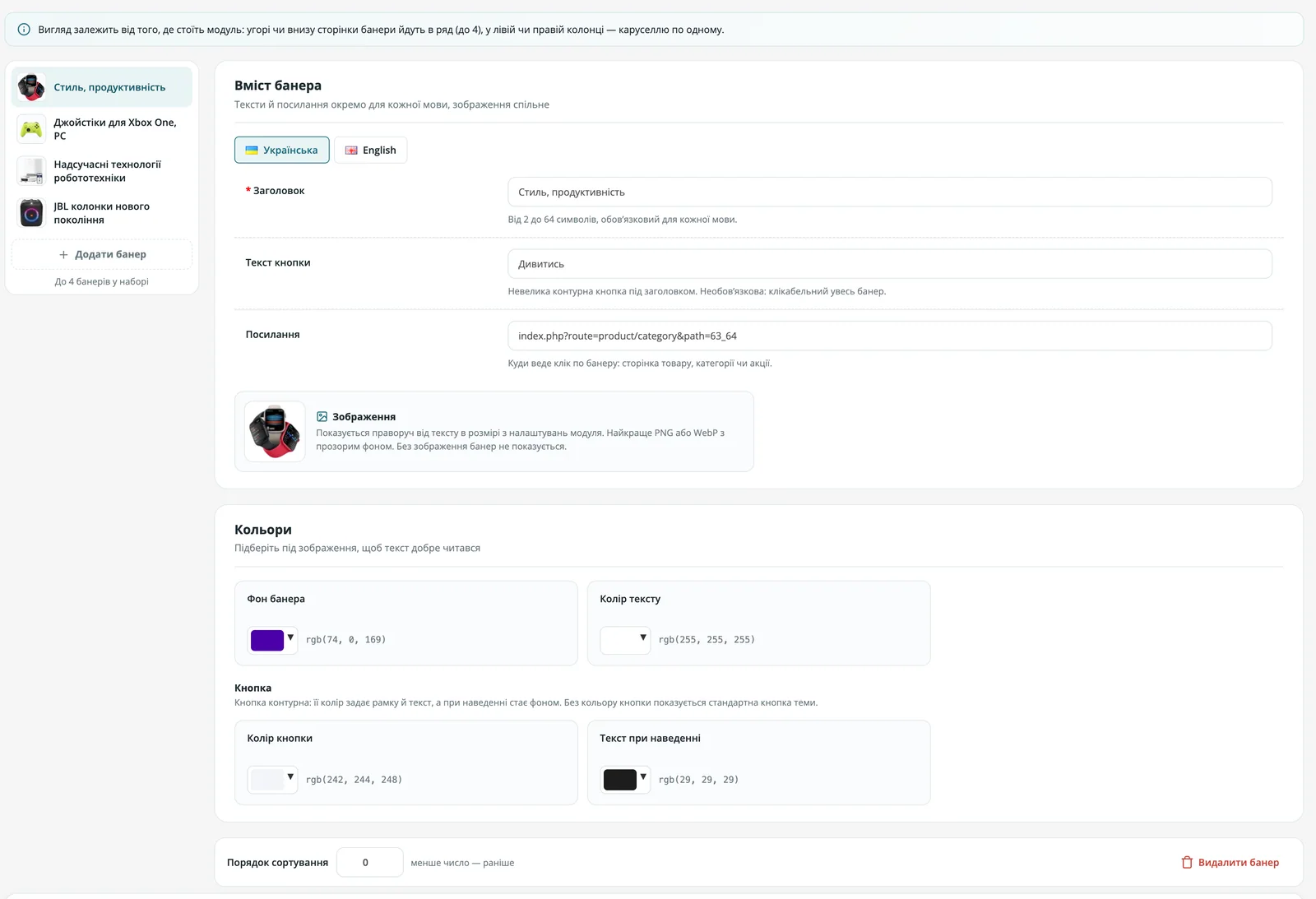
Task: Open the Фон банера dropdown arrow
Action: (290, 637)
